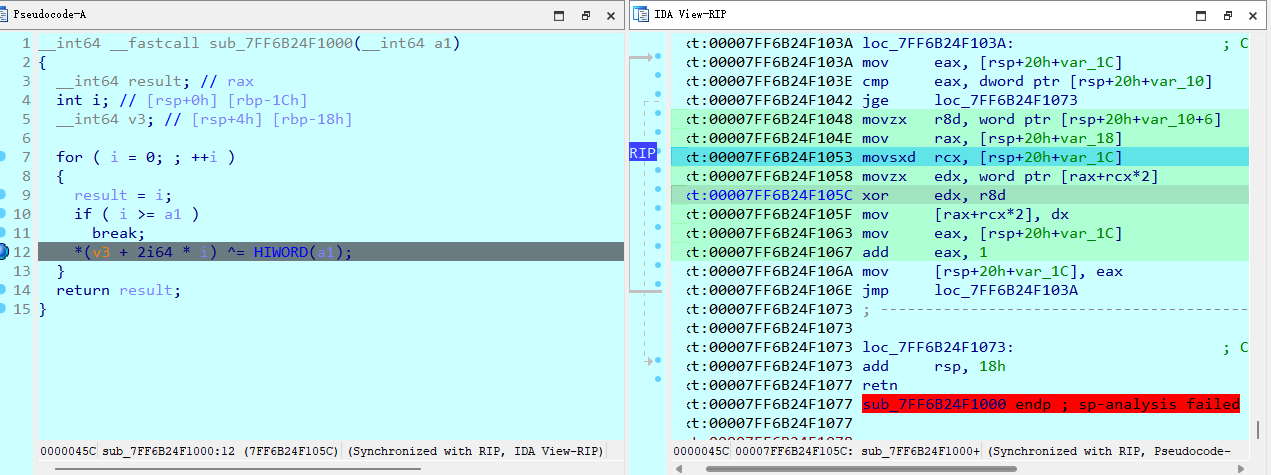Click the 'if ( i >= a1 )' condition
This screenshot has width=1271, height=475.
137,214
